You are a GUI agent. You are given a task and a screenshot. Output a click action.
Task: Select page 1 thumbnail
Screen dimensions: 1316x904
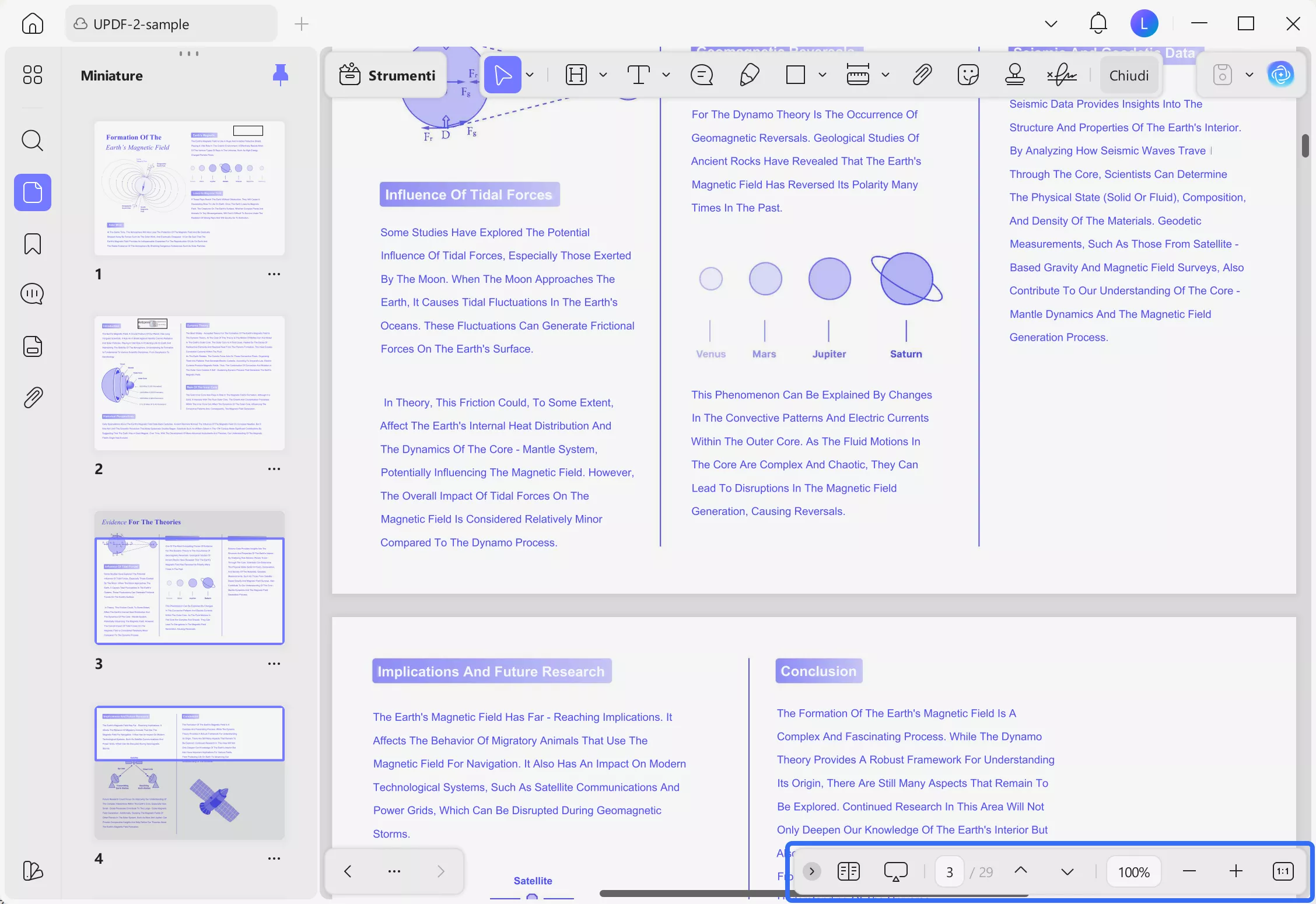(x=190, y=188)
